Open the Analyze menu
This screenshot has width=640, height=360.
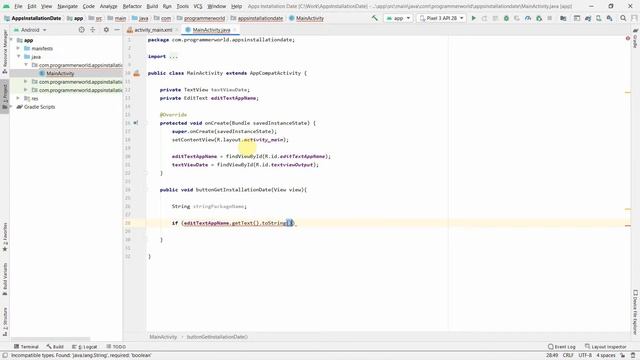(x=108, y=6)
